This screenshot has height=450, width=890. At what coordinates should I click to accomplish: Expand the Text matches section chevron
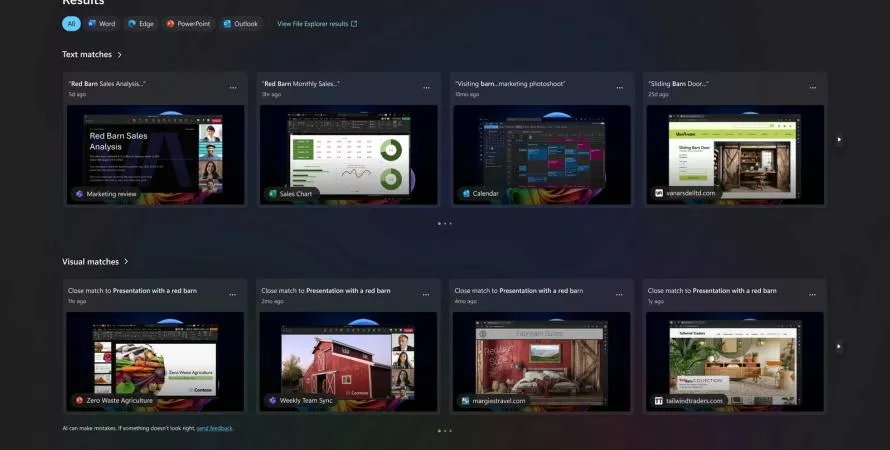119,54
